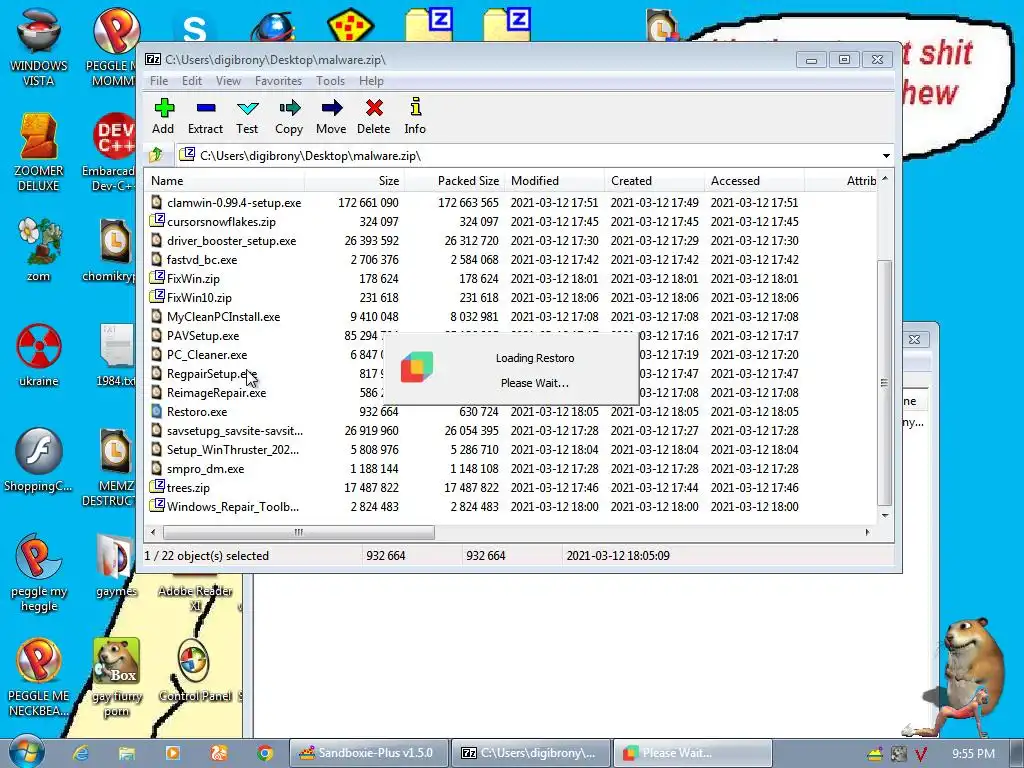Sort by Name column header
Viewport: 1024px width, 768px height.
[225, 181]
